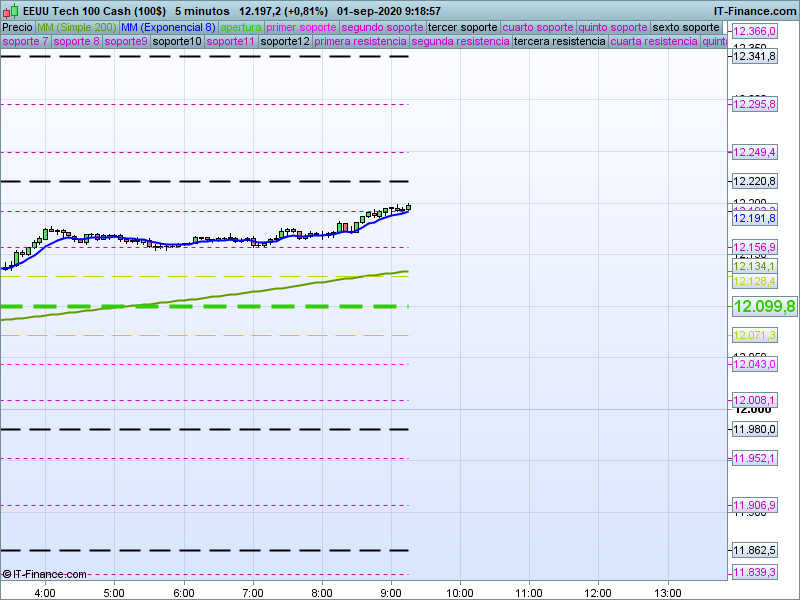Select the primer soporte label
Screen dimensions: 800x600
click(x=302, y=27)
